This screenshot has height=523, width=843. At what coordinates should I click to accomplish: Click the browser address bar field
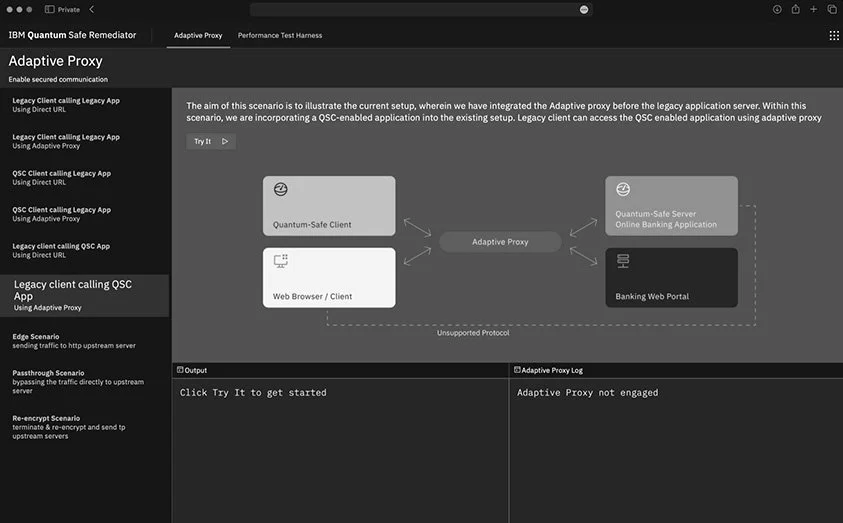(421, 10)
